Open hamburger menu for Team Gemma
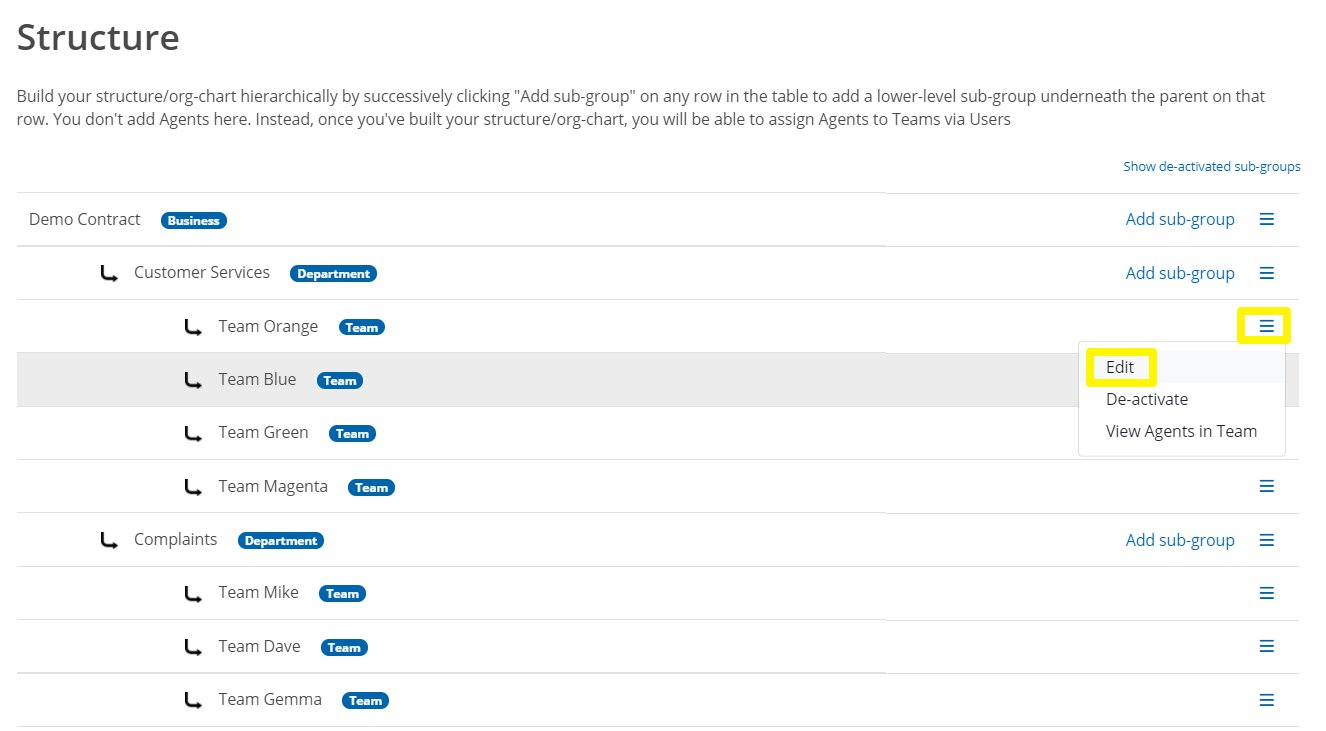 [1266, 700]
